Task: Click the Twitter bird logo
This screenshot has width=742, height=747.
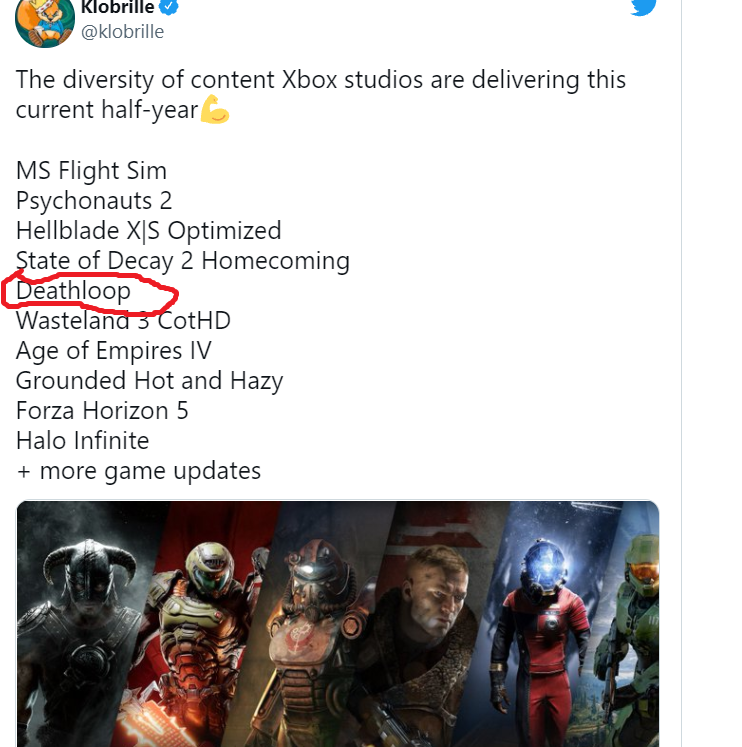Action: [x=643, y=7]
